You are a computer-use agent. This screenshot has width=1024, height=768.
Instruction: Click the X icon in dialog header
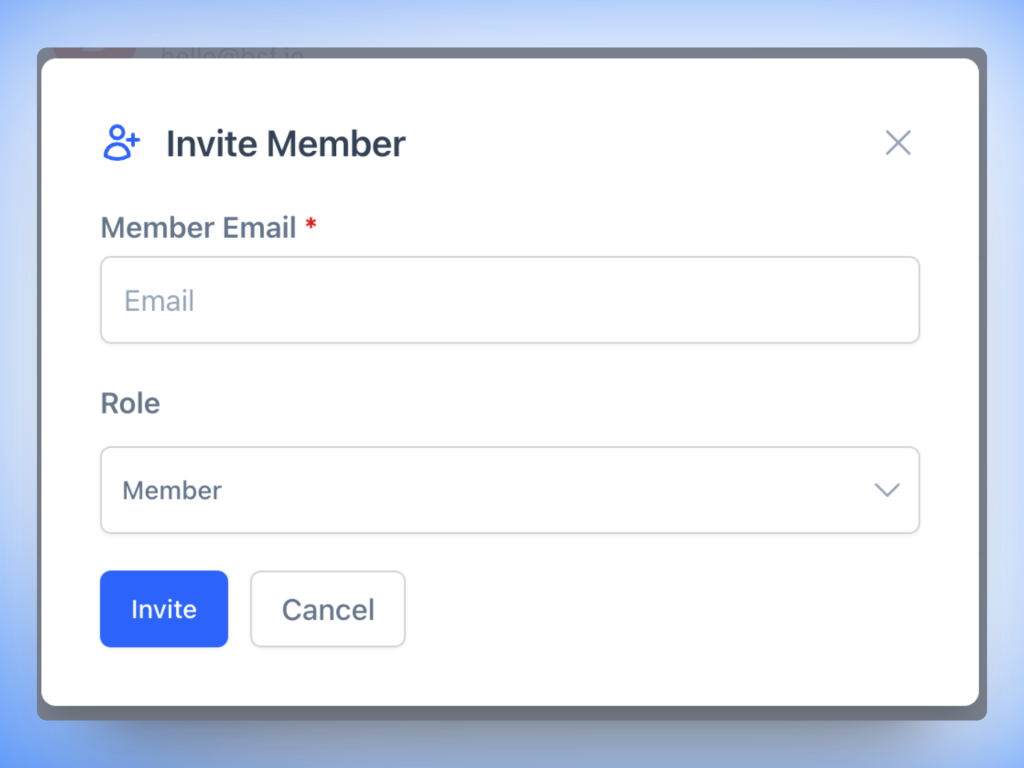[x=898, y=143]
